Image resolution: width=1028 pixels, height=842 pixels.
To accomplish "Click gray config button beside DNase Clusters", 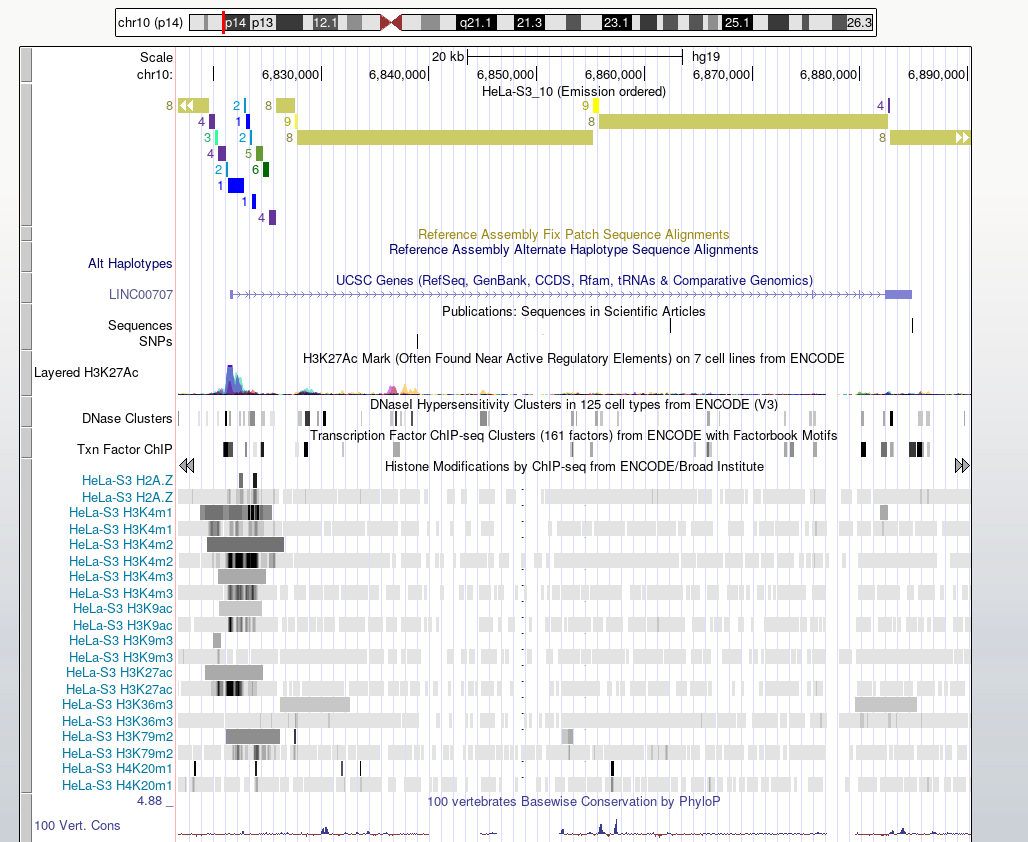I will click(x=26, y=411).
